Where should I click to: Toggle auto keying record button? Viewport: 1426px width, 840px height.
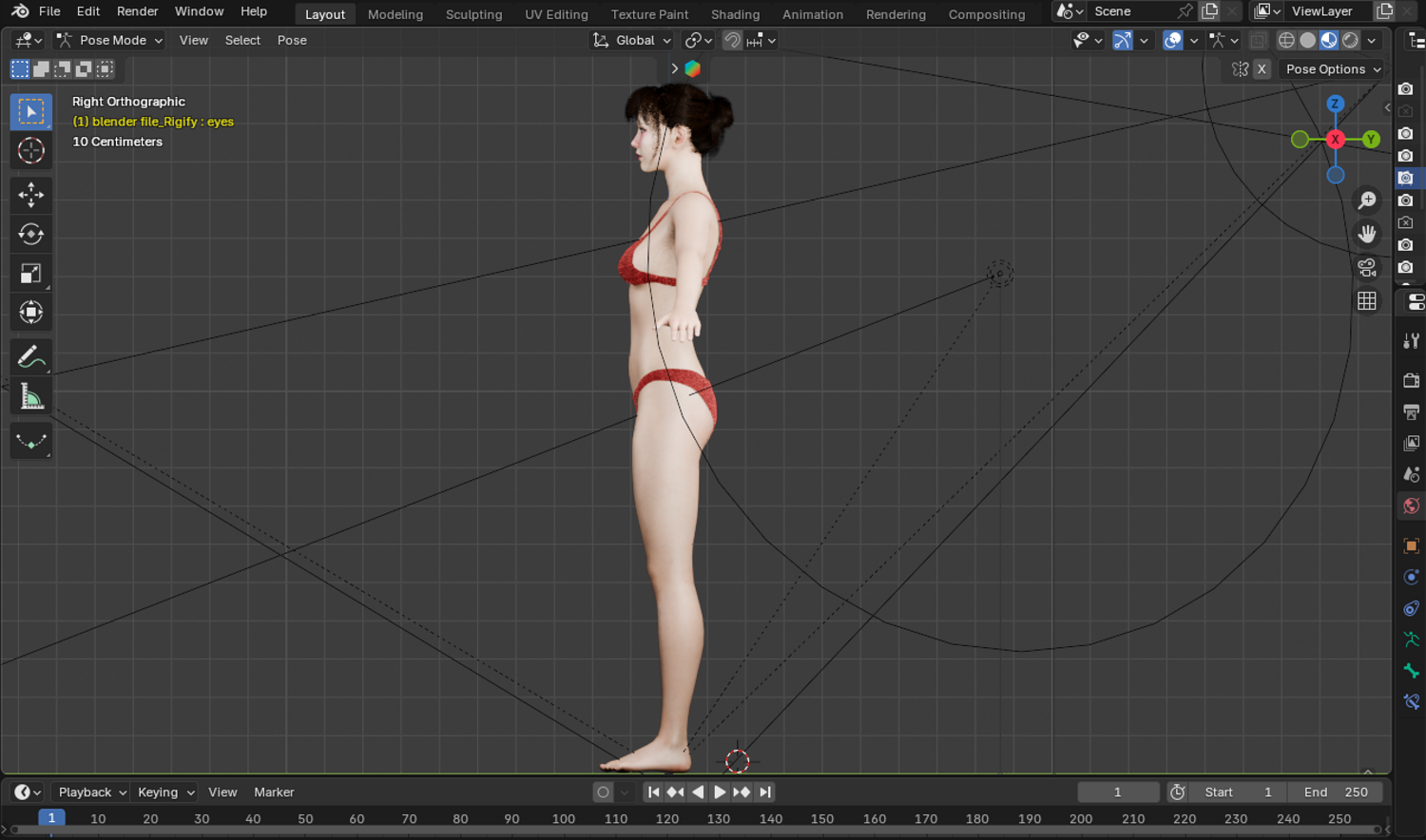(603, 792)
